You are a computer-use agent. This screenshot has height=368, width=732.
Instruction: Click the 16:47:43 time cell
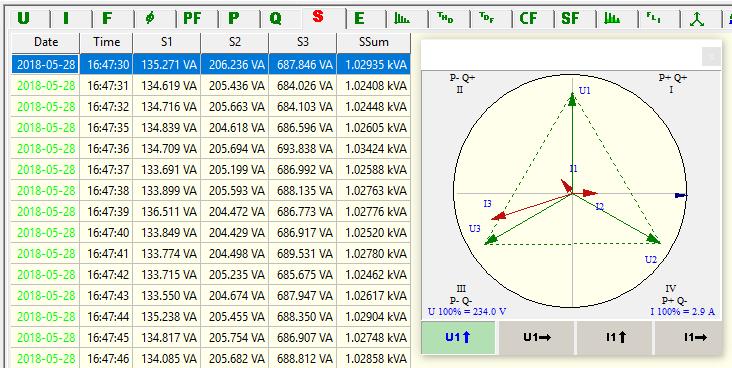(x=106, y=296)
